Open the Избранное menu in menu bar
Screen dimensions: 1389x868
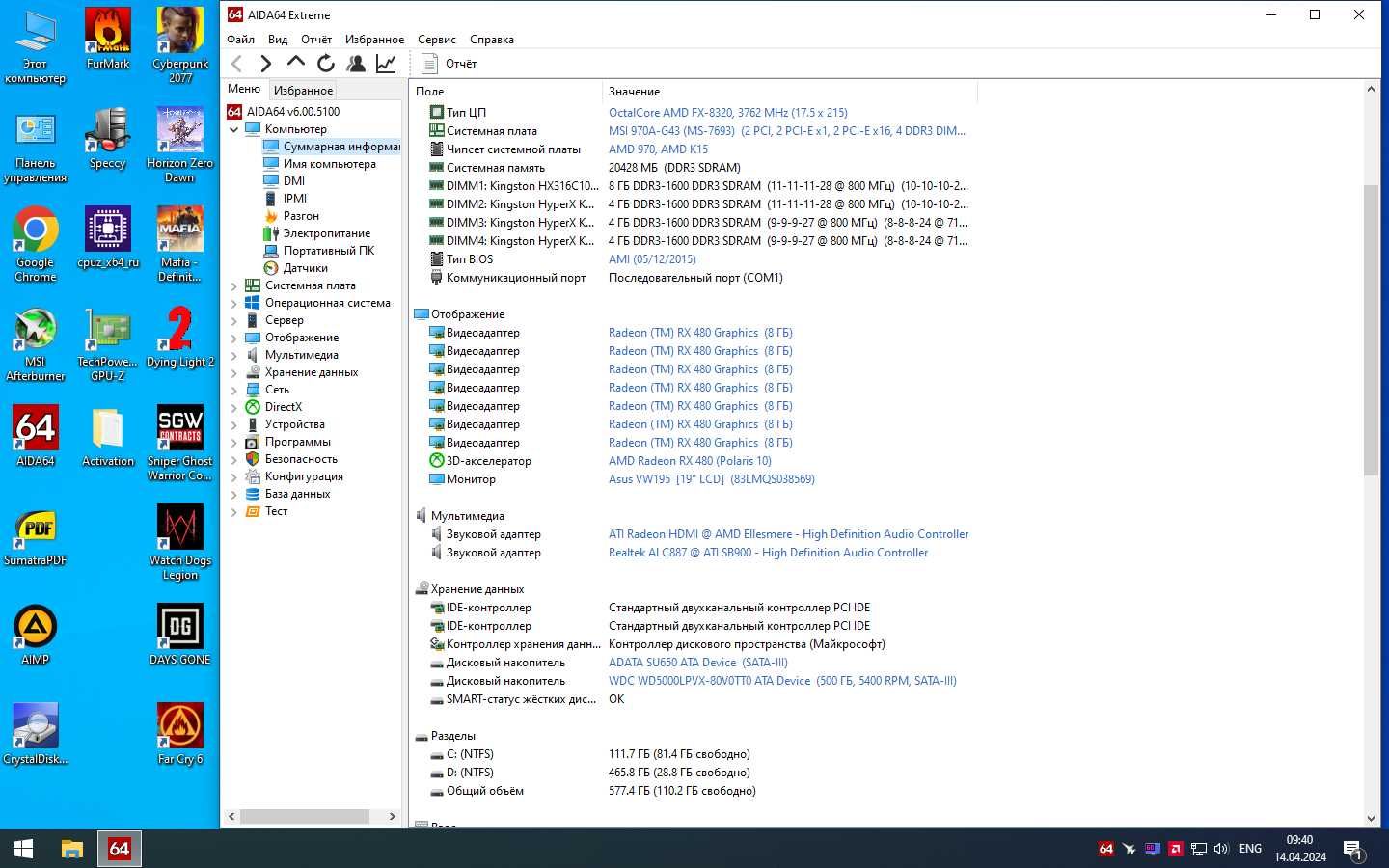click(374, 40)
